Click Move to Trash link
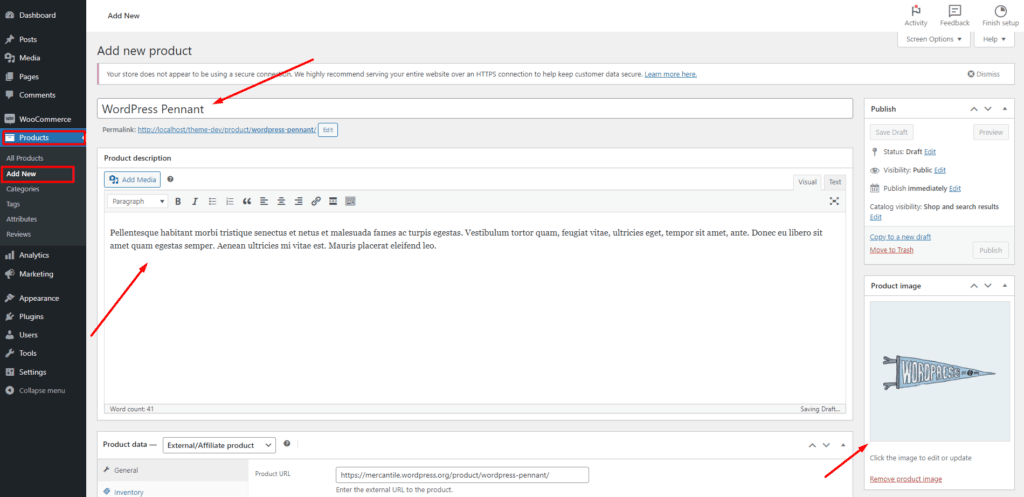Image resolution: width=1024 pixels, height=497 pixels. pyautogui.click(x=891, y=250)
